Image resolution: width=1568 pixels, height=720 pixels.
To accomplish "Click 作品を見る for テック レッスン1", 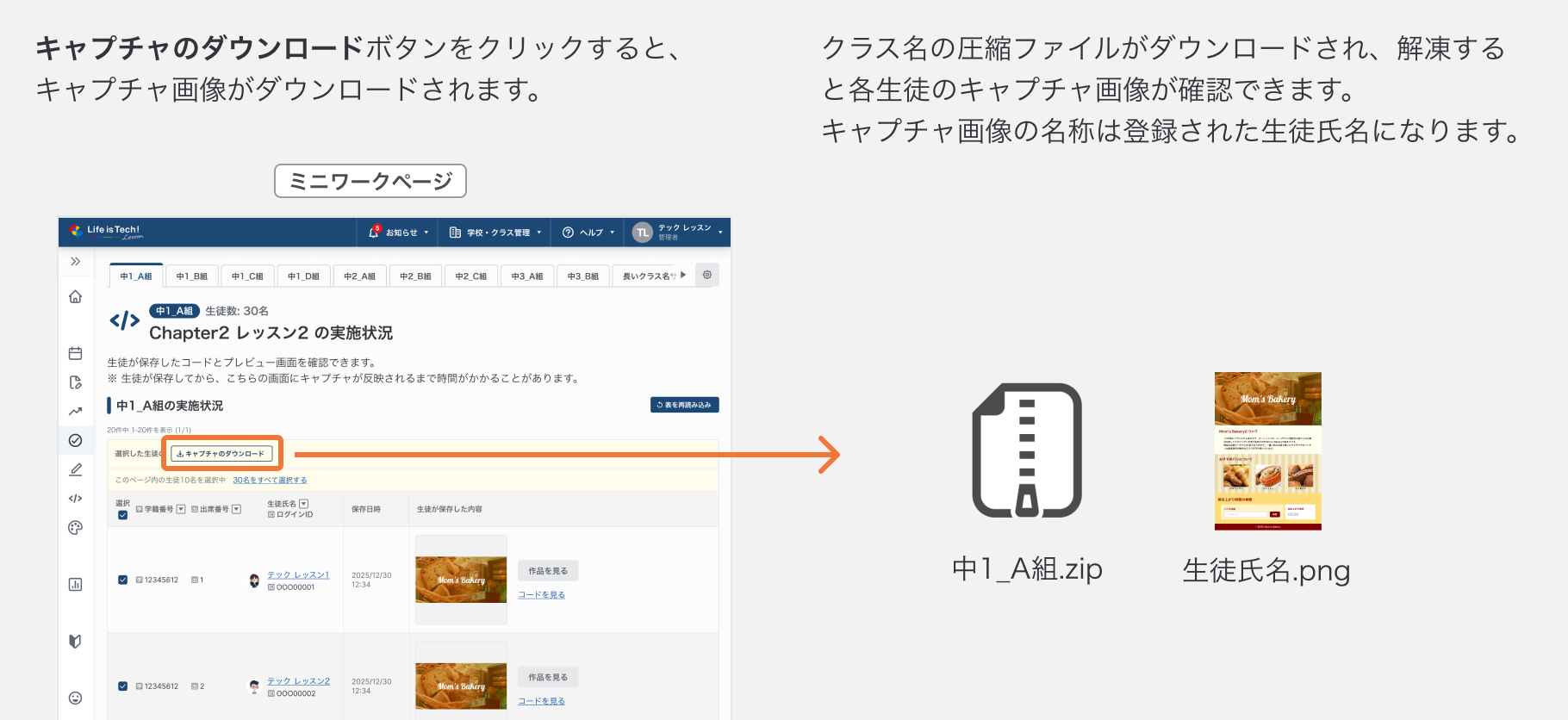I will [x=548, y=571].
